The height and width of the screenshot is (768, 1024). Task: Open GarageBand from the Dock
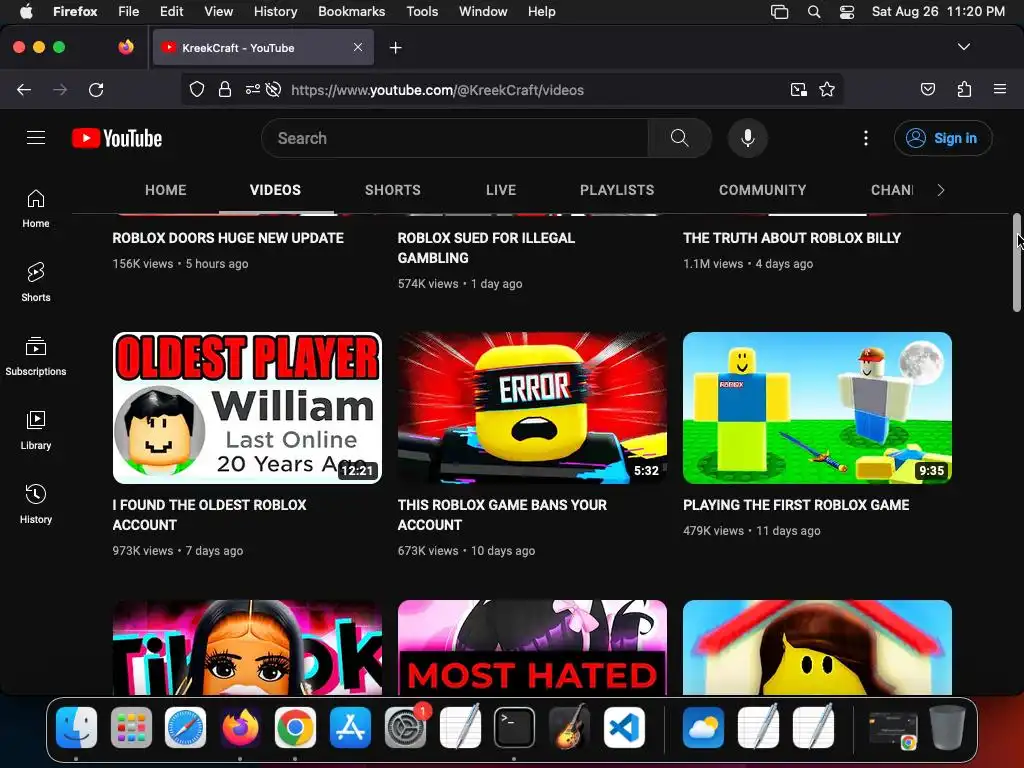pyautogui.click(x=569, y=728)
